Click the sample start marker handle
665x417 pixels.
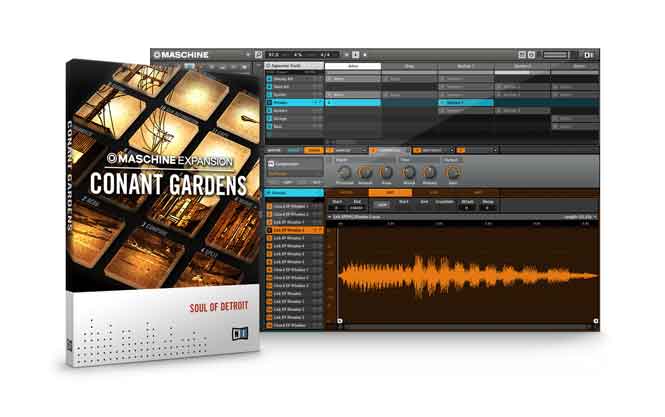[x=340, y=321]
